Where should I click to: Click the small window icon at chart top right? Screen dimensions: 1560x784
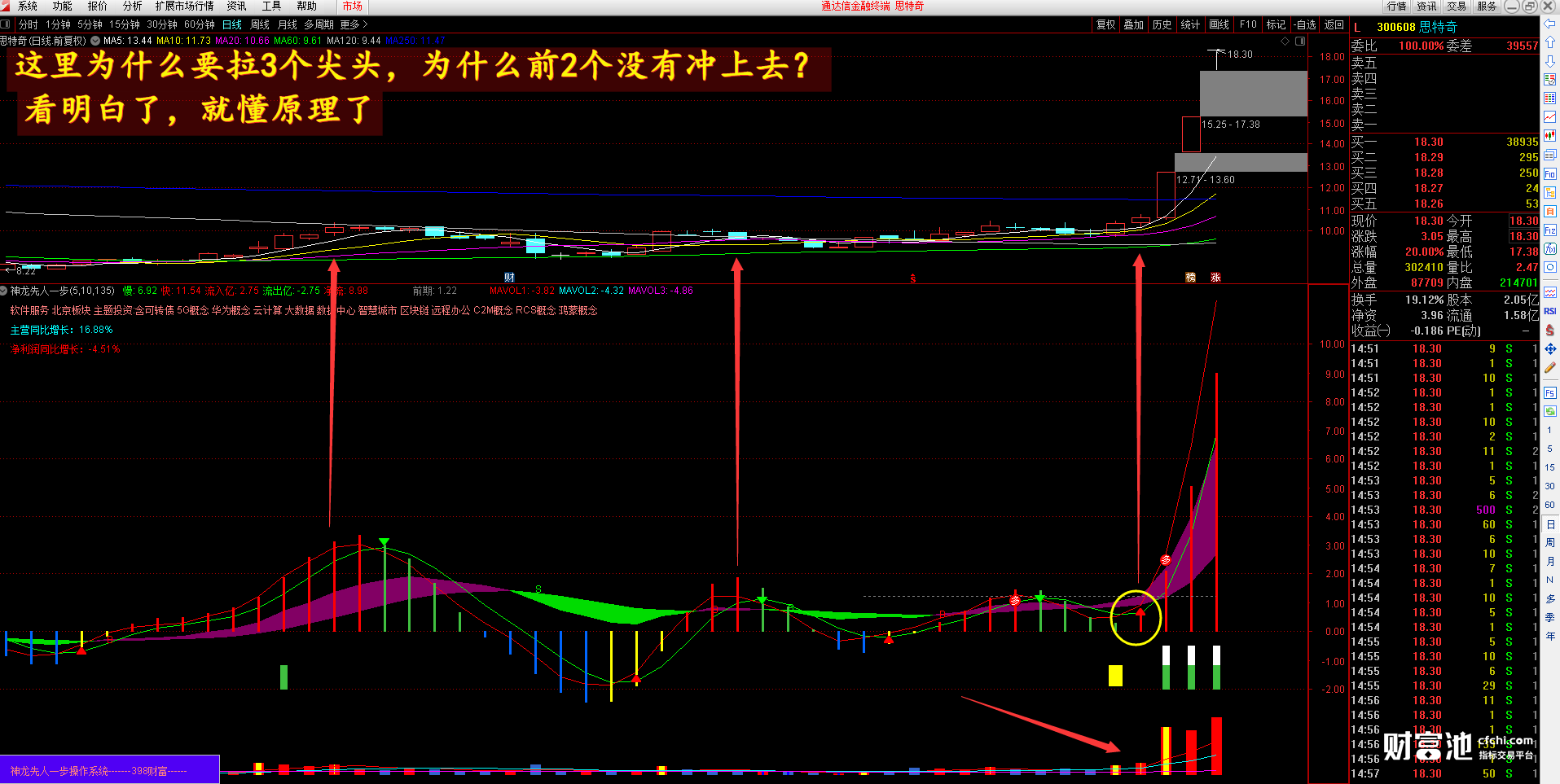[x=1300, y=41]
